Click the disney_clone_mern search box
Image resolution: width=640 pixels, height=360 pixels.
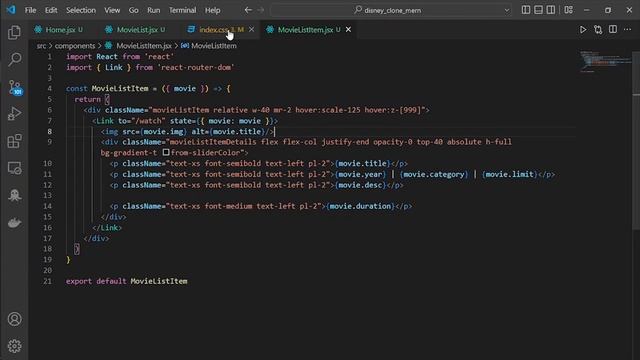coord(387,10)
